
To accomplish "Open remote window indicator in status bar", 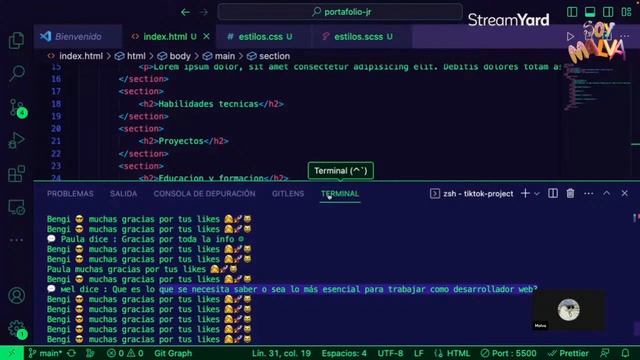I will pos(11,353).
